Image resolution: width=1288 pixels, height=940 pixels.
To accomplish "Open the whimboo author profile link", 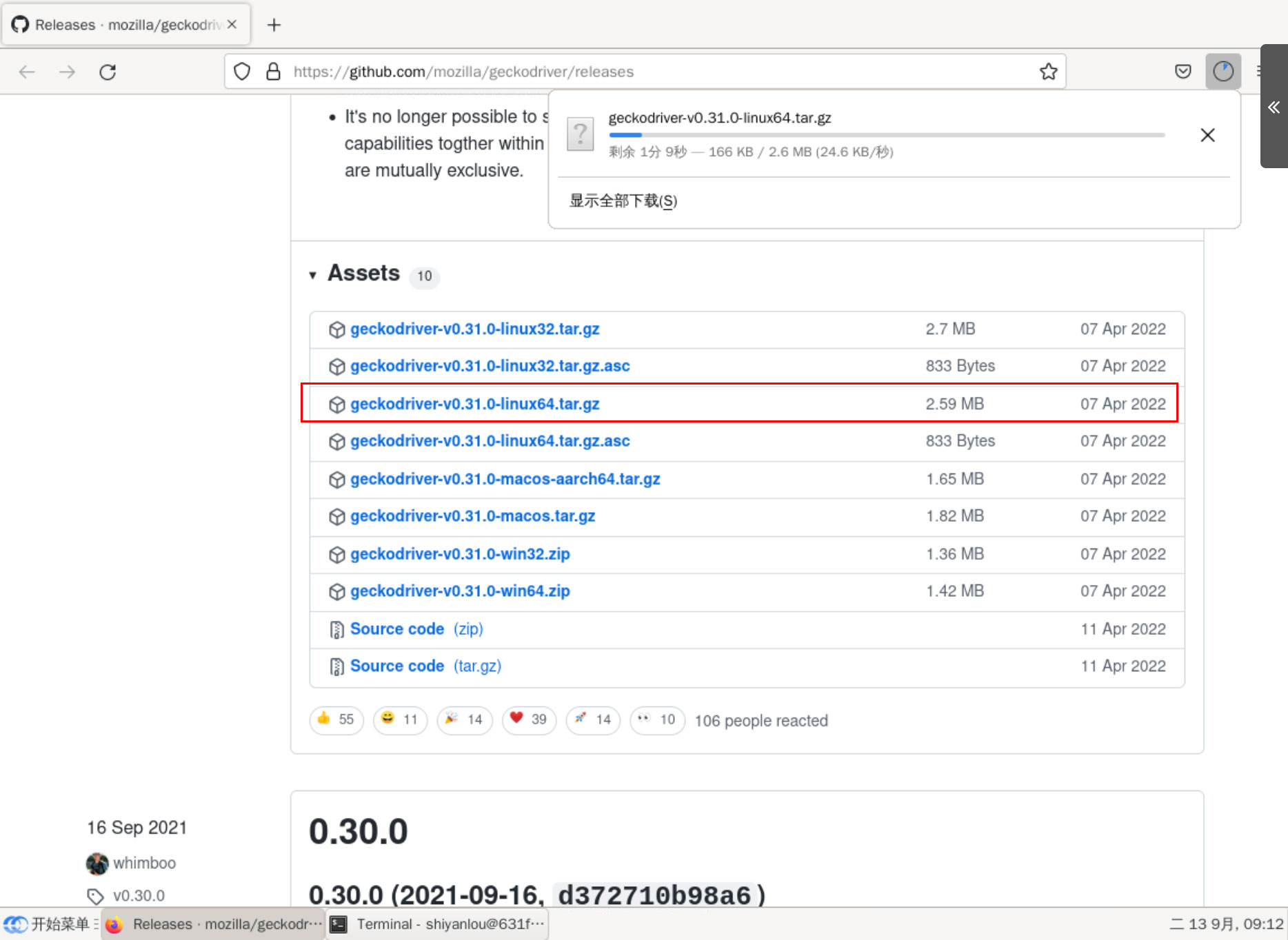I will pyautogui.click(x=144, y=863).
